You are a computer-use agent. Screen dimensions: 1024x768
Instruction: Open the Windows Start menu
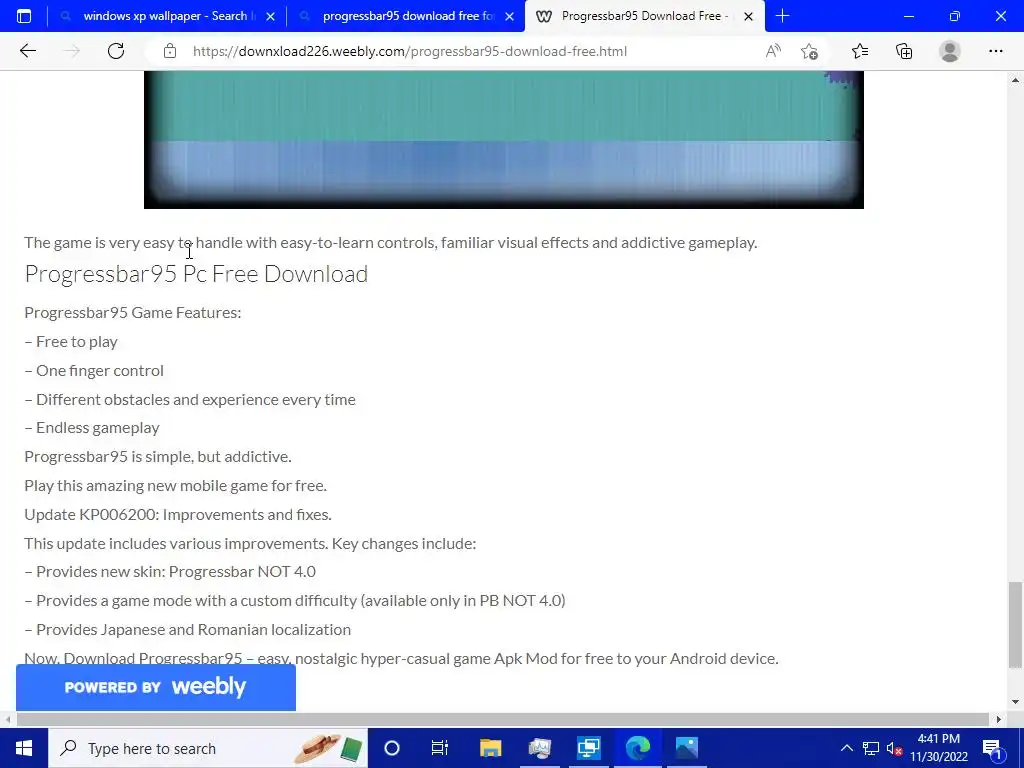click(24, 748)
